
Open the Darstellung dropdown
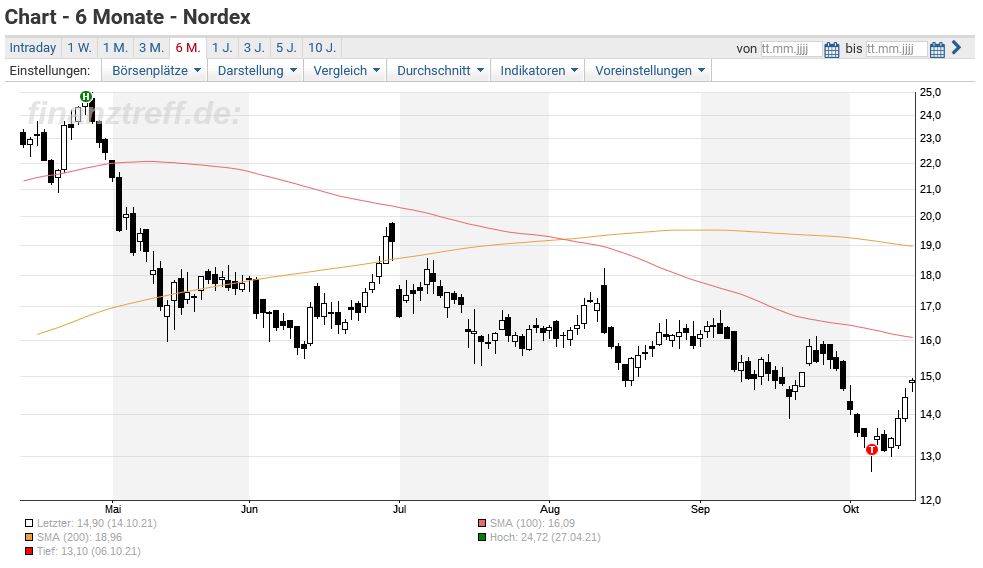tap(256, 71)
